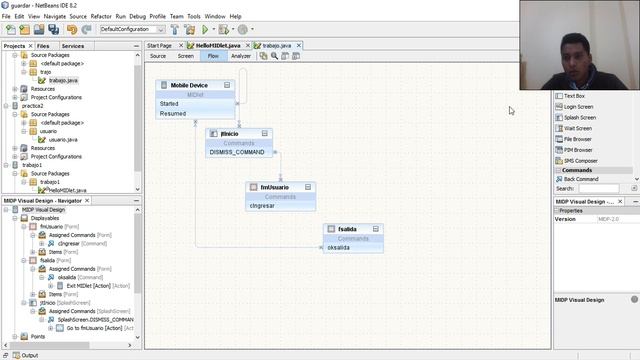Switch to the Flow view

click(x=213, y=56)
